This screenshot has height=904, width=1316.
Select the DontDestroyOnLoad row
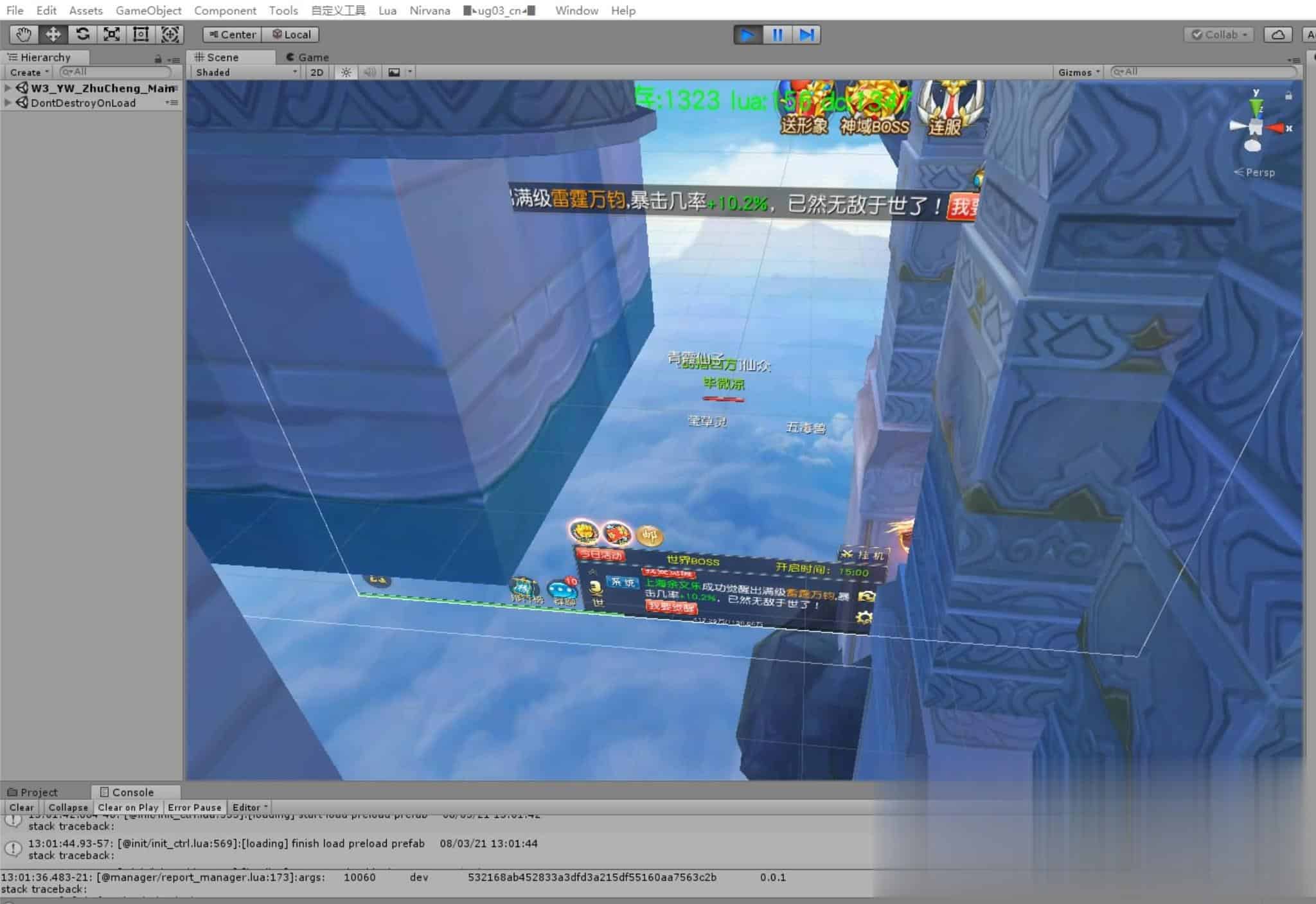91,103
